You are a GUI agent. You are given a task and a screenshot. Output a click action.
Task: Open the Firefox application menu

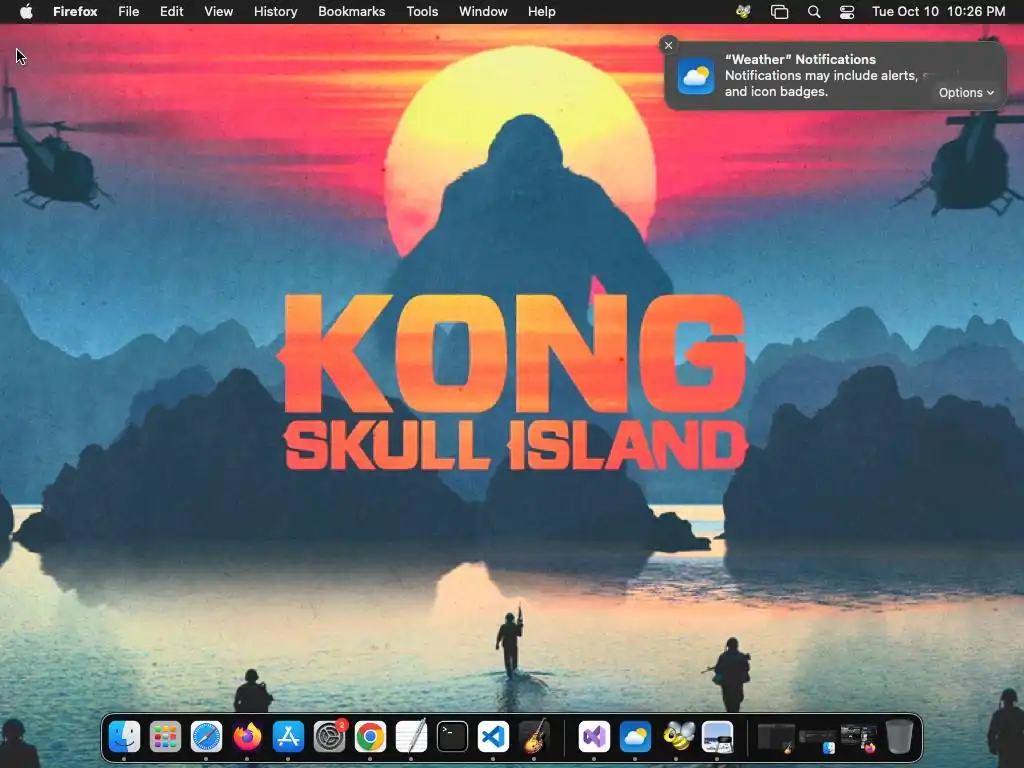click(75, 12)
